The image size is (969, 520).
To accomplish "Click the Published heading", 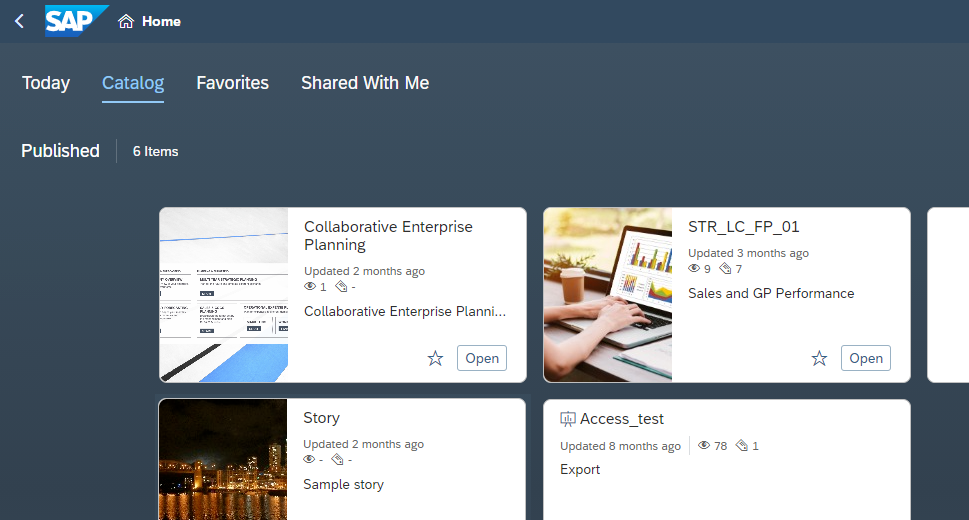I will [60, 151].
